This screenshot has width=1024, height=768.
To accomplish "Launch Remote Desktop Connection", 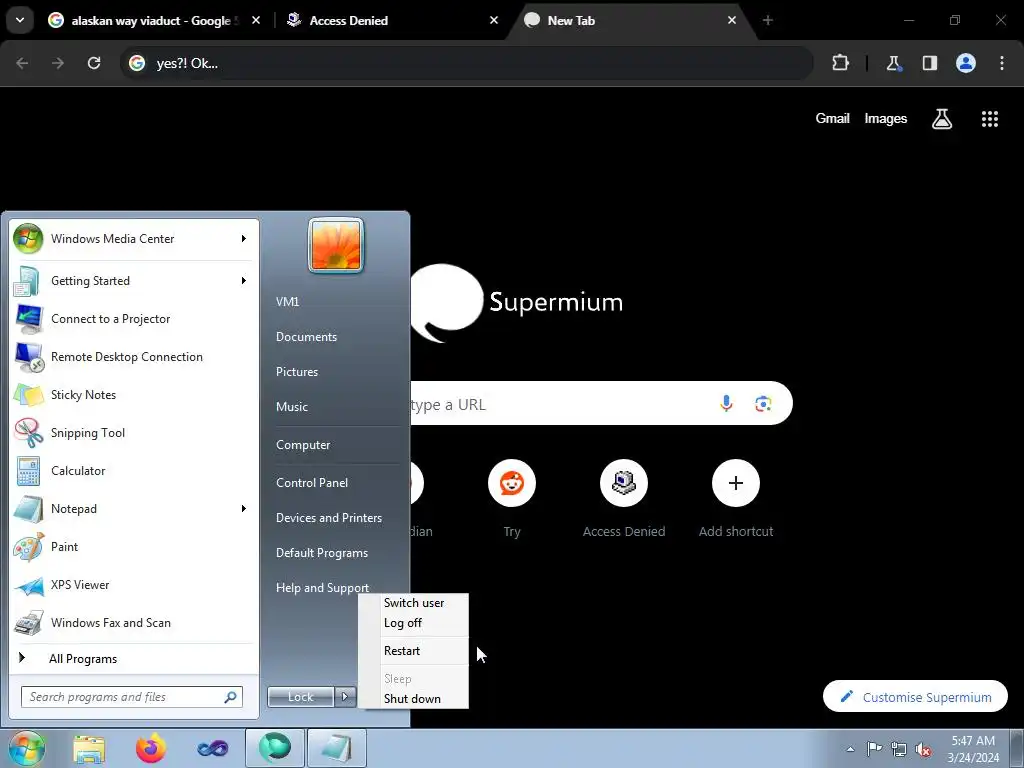I will 134,357.
